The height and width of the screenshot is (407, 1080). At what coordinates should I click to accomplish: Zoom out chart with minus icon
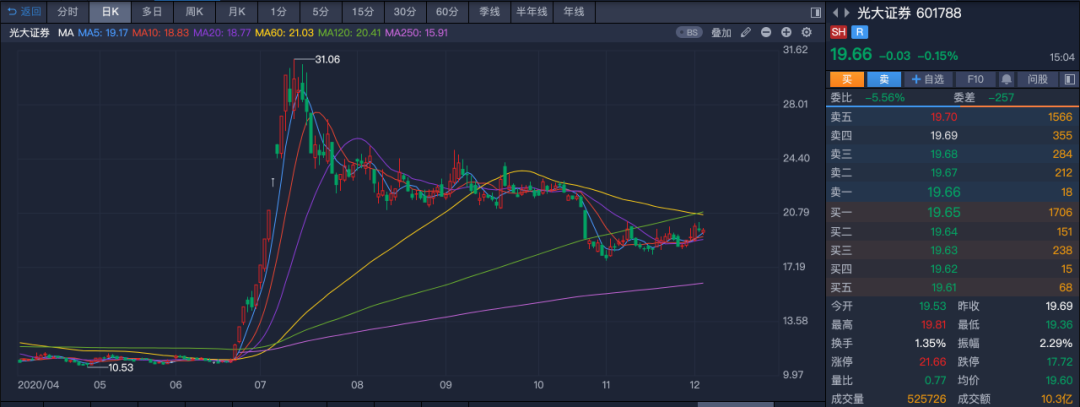click(x=766, y=33)
